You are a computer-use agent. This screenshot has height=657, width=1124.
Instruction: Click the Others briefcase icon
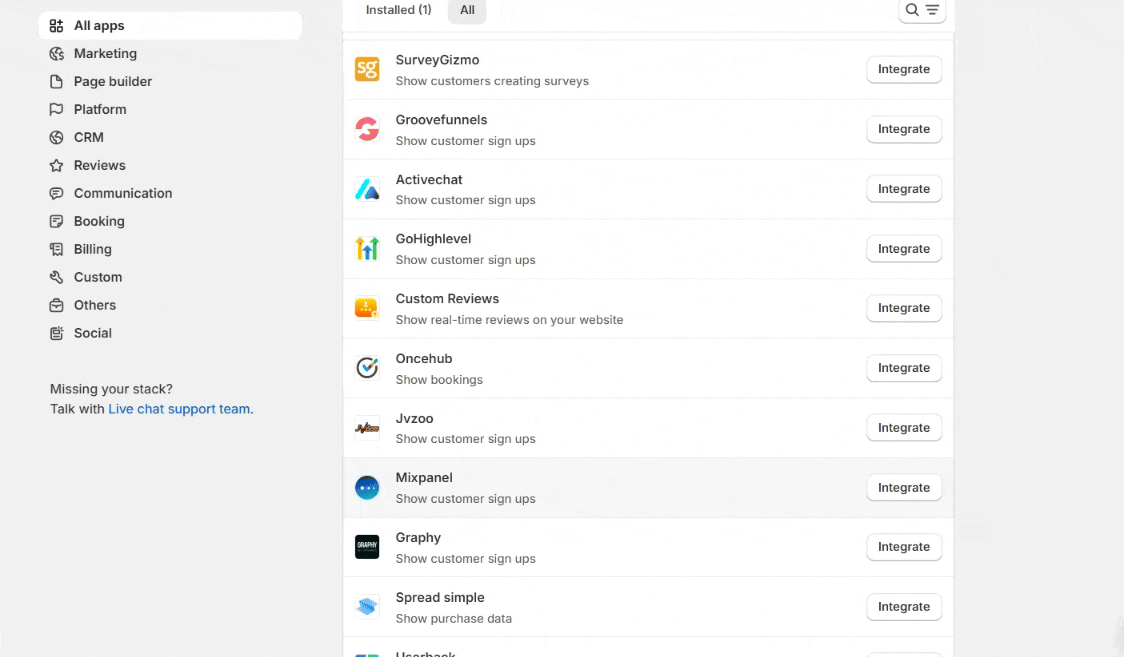[x=56, y=305]
